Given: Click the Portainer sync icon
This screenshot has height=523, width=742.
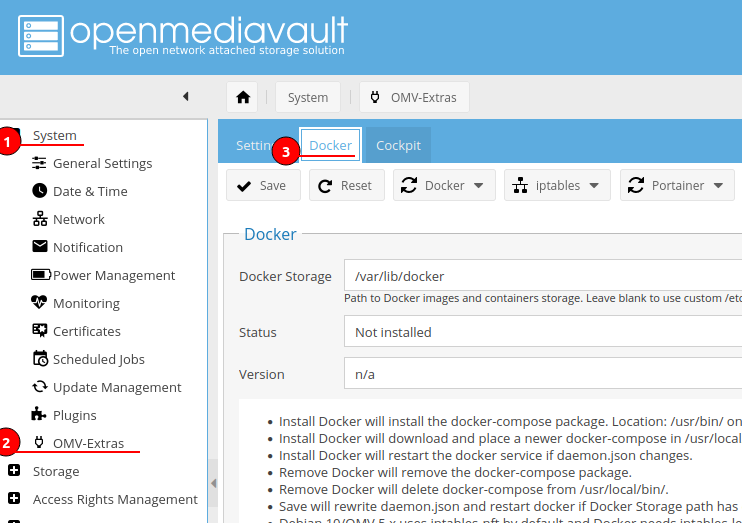Looking at the screenshot, I should click(636, 185).
